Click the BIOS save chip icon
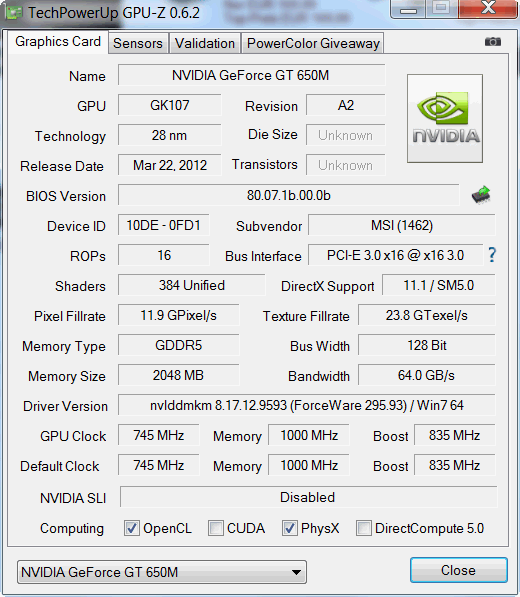The width and height of the screenshot is (520, 597). (x=481, y=195)
